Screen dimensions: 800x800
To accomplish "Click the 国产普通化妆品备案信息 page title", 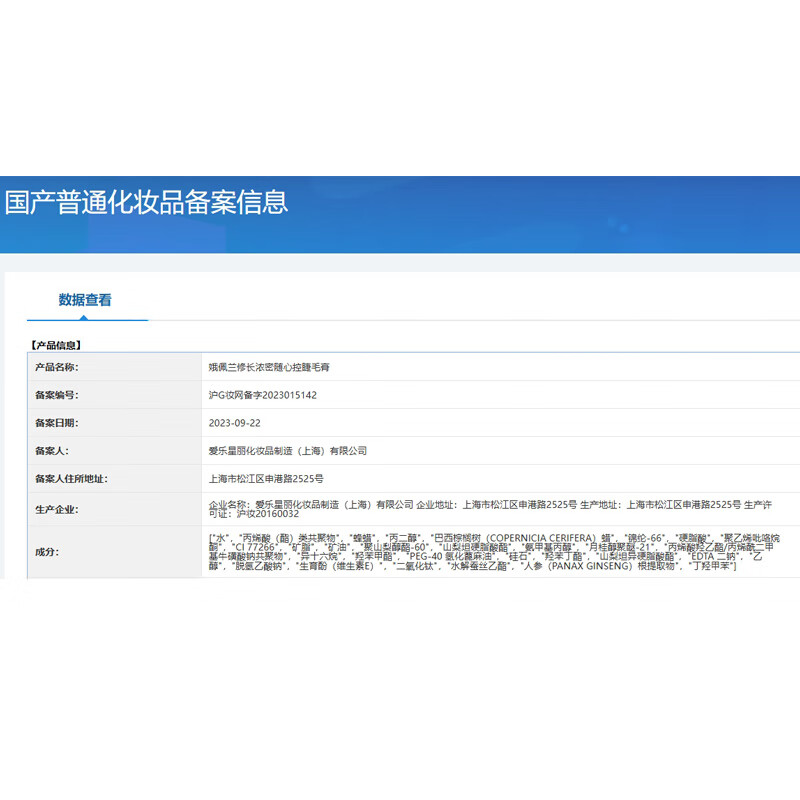I will (x=146, y=202).
